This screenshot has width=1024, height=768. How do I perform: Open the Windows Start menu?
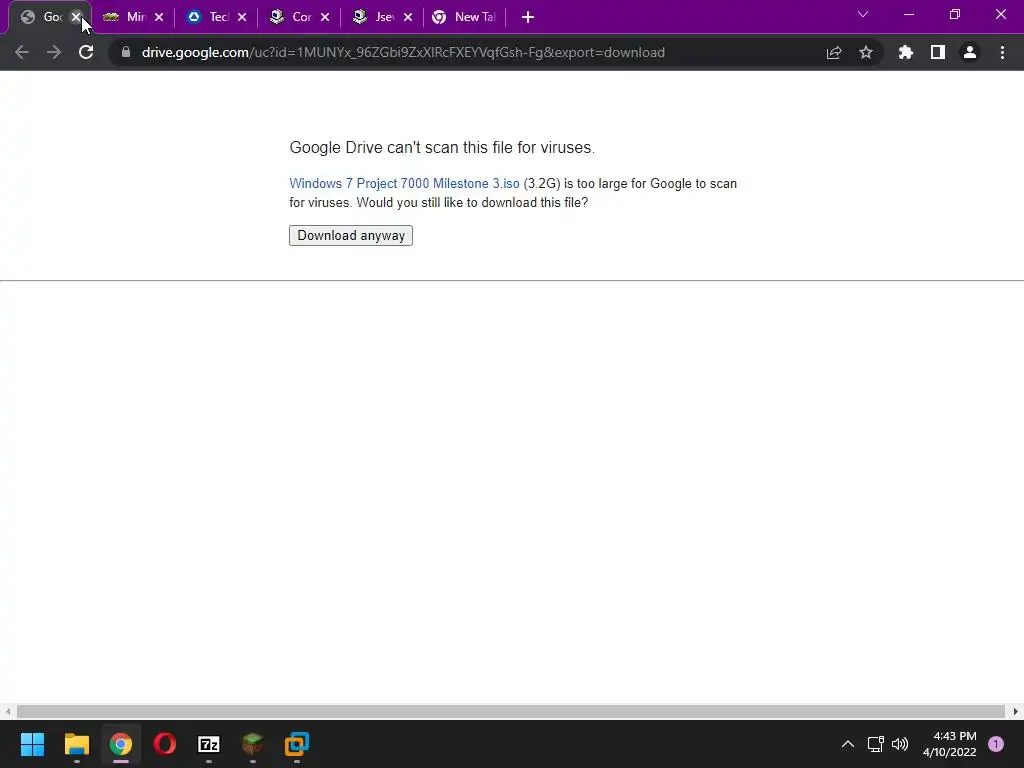(33, 744)
